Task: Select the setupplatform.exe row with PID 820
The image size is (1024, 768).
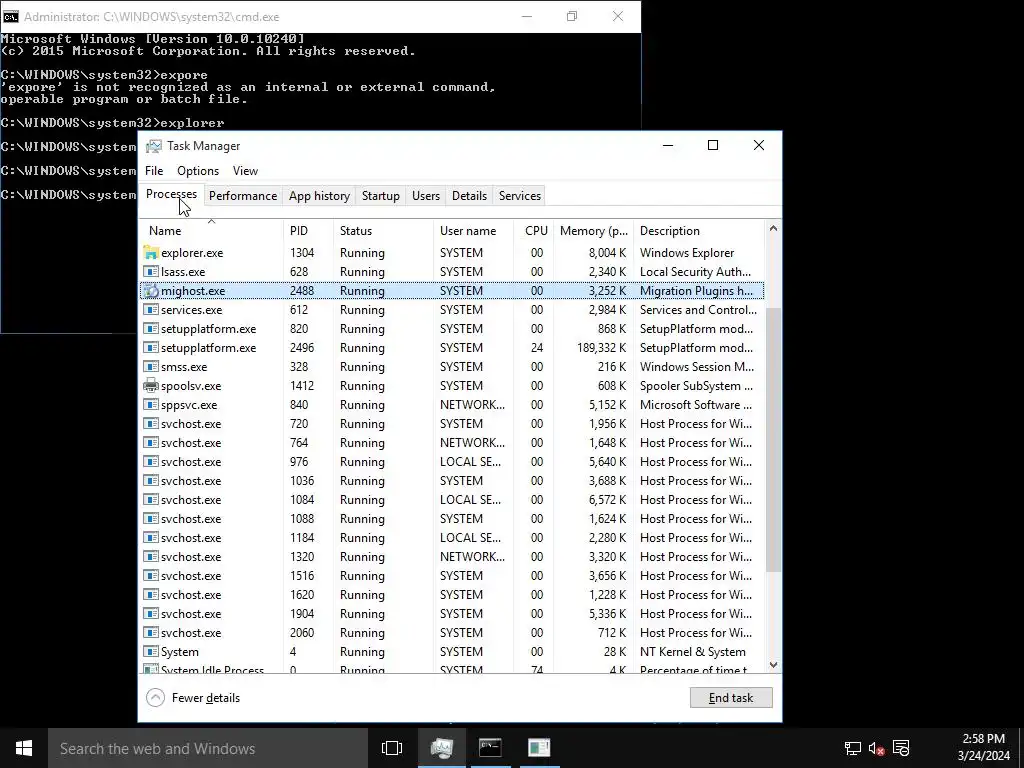Action: 452,328
